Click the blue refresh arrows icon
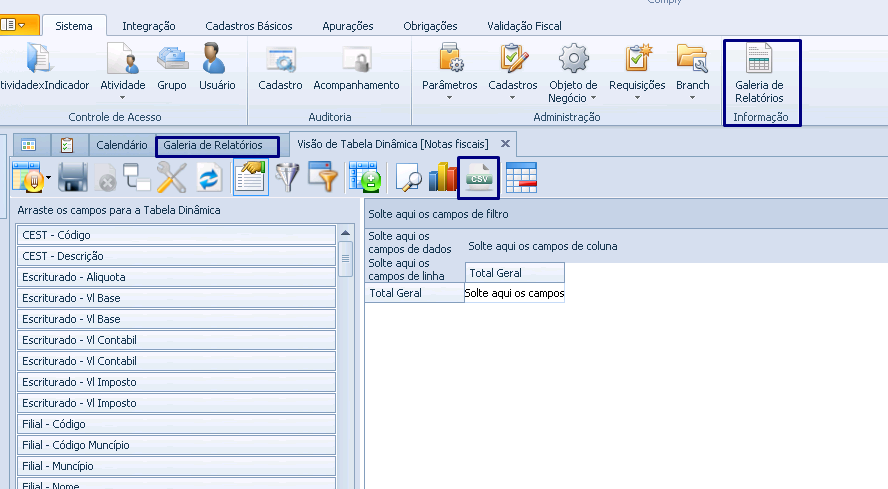This screenshot has height=489, width=888. [x=209, y=177]
